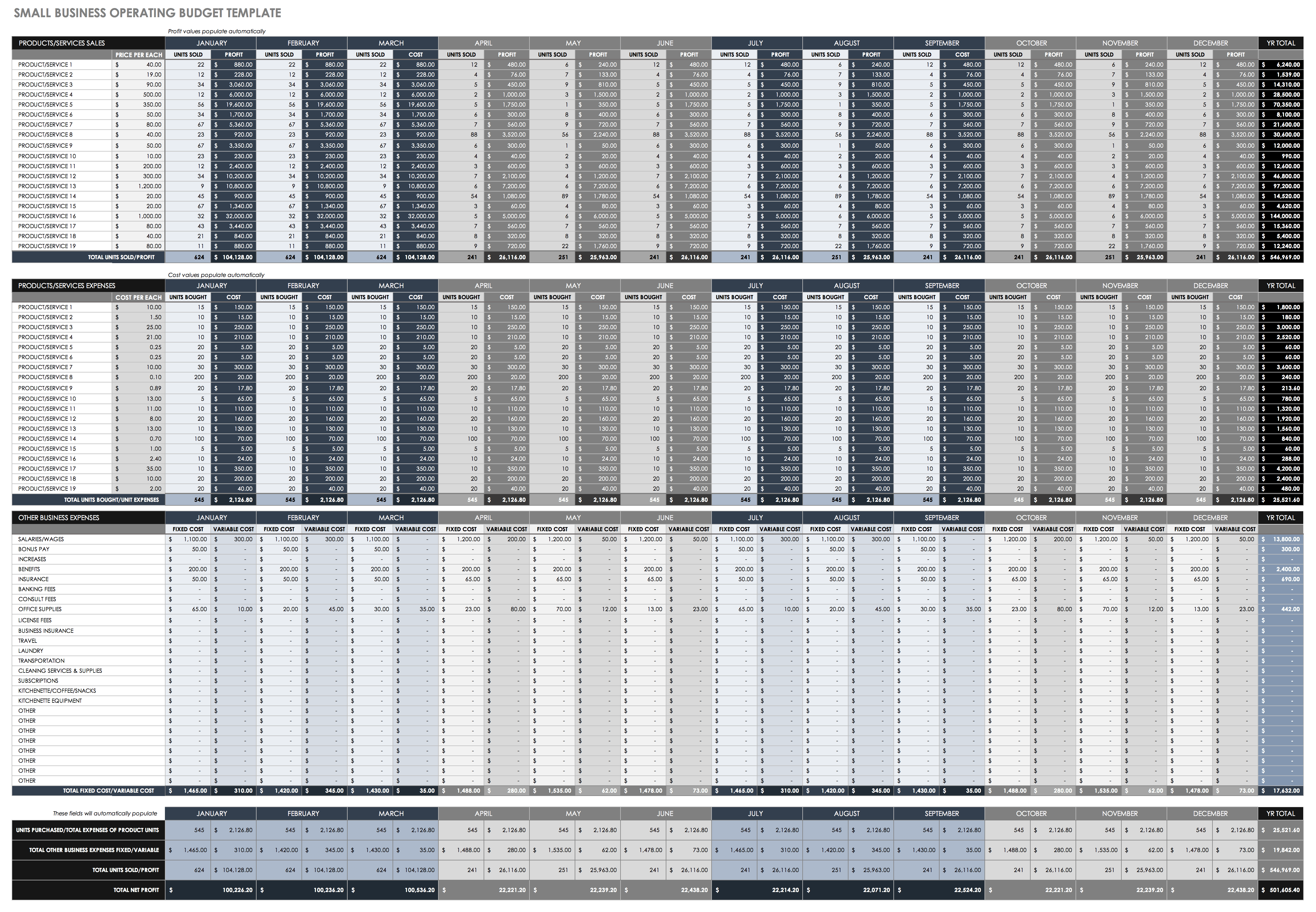This screenshot has height=912, width=1316.
Task: Select the PRODUCTS/SERVICES EXPENSES section header
Action: coord(89,286)
